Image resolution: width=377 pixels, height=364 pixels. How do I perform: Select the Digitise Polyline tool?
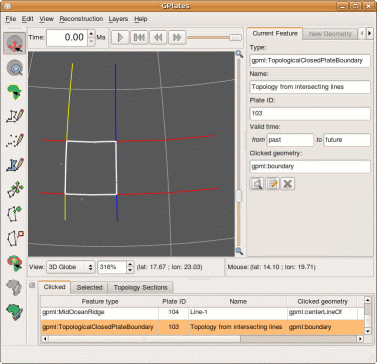pyautogui.click(x=15, y=116)
